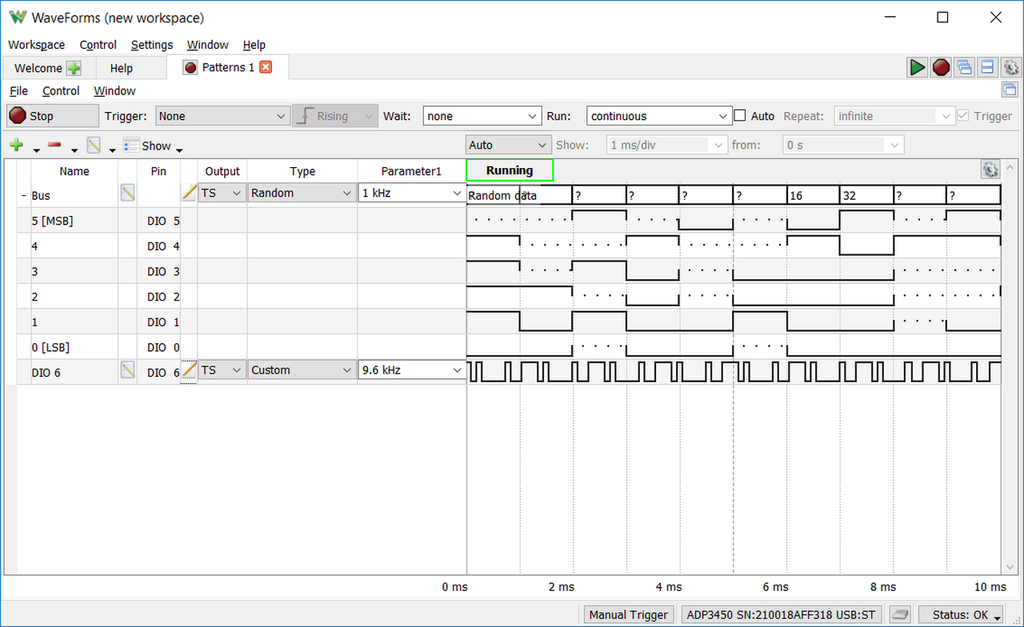
Task: Open the gear options icon above waveform plot
Action: click(990, 170)
